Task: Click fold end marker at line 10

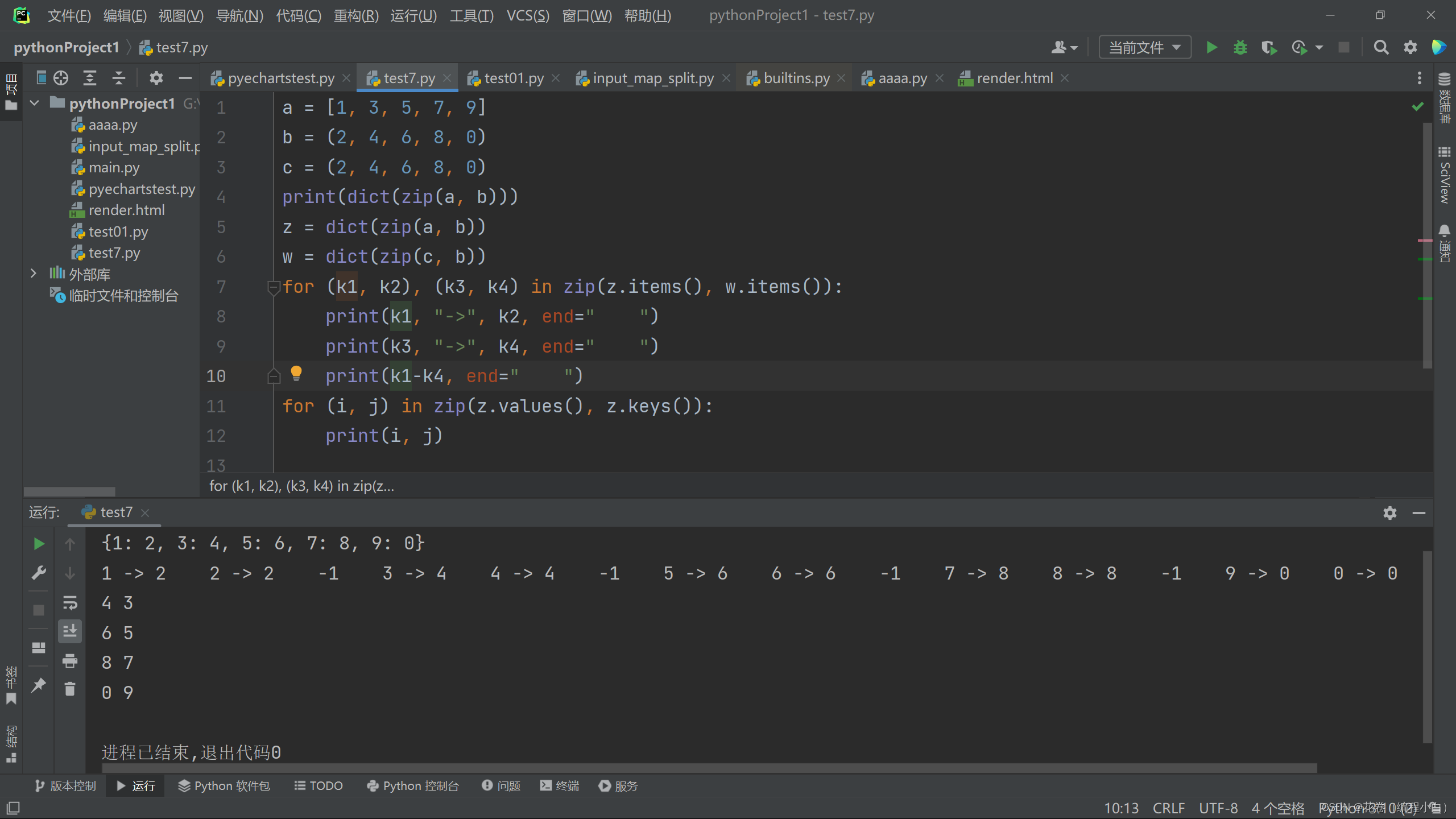Action: point(274,377)
